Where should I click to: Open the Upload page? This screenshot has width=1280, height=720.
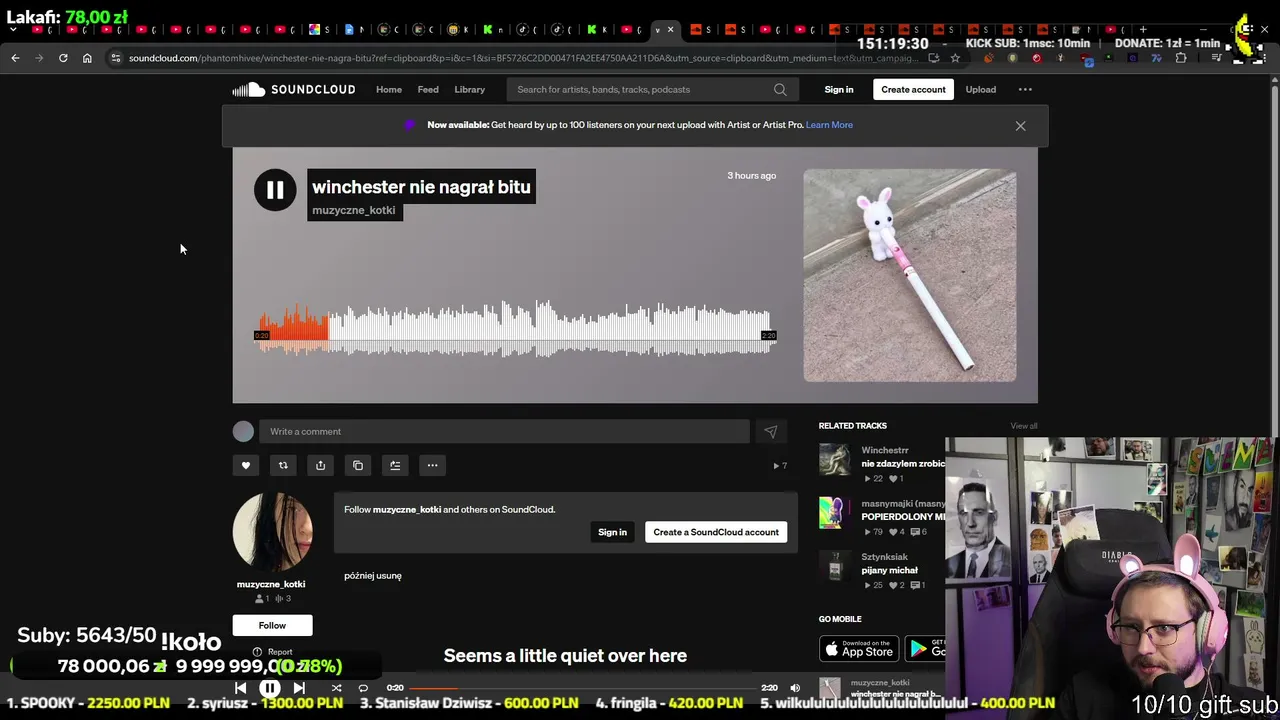click(x=981, y=90)
